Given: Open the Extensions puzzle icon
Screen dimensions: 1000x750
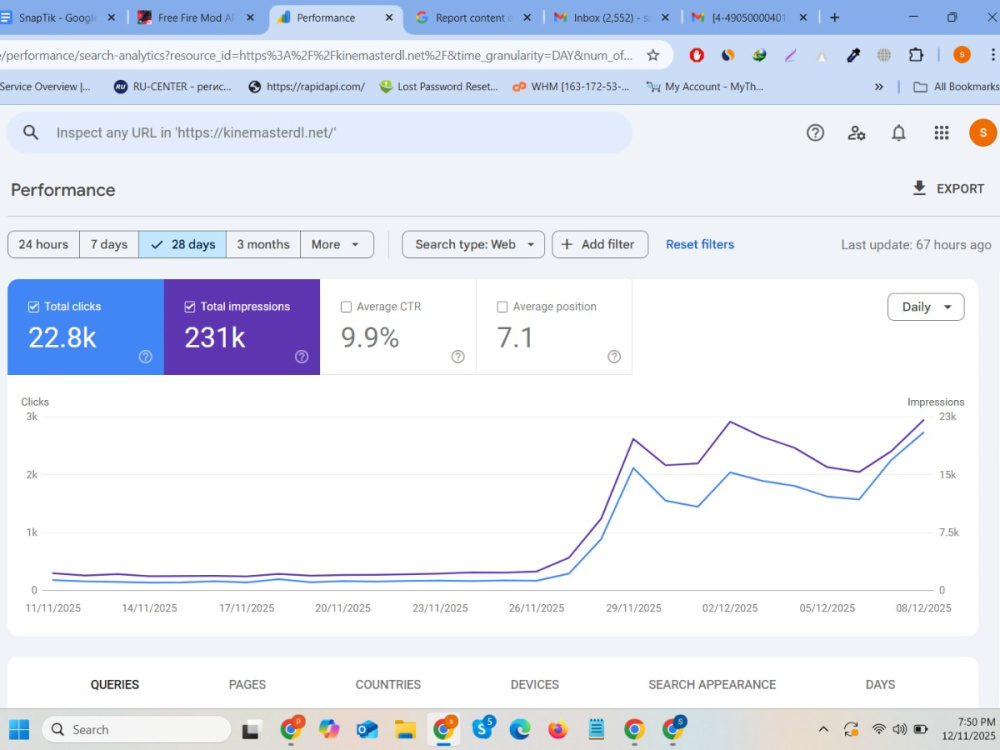Looking at the screenshot, I should pos(916,55).
